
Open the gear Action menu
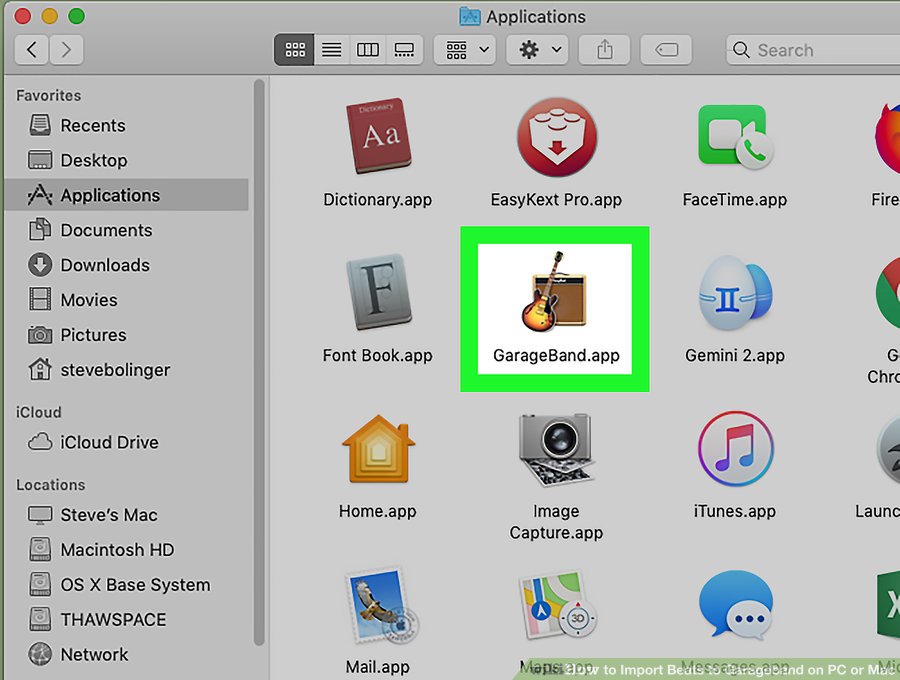click(537, 50)
